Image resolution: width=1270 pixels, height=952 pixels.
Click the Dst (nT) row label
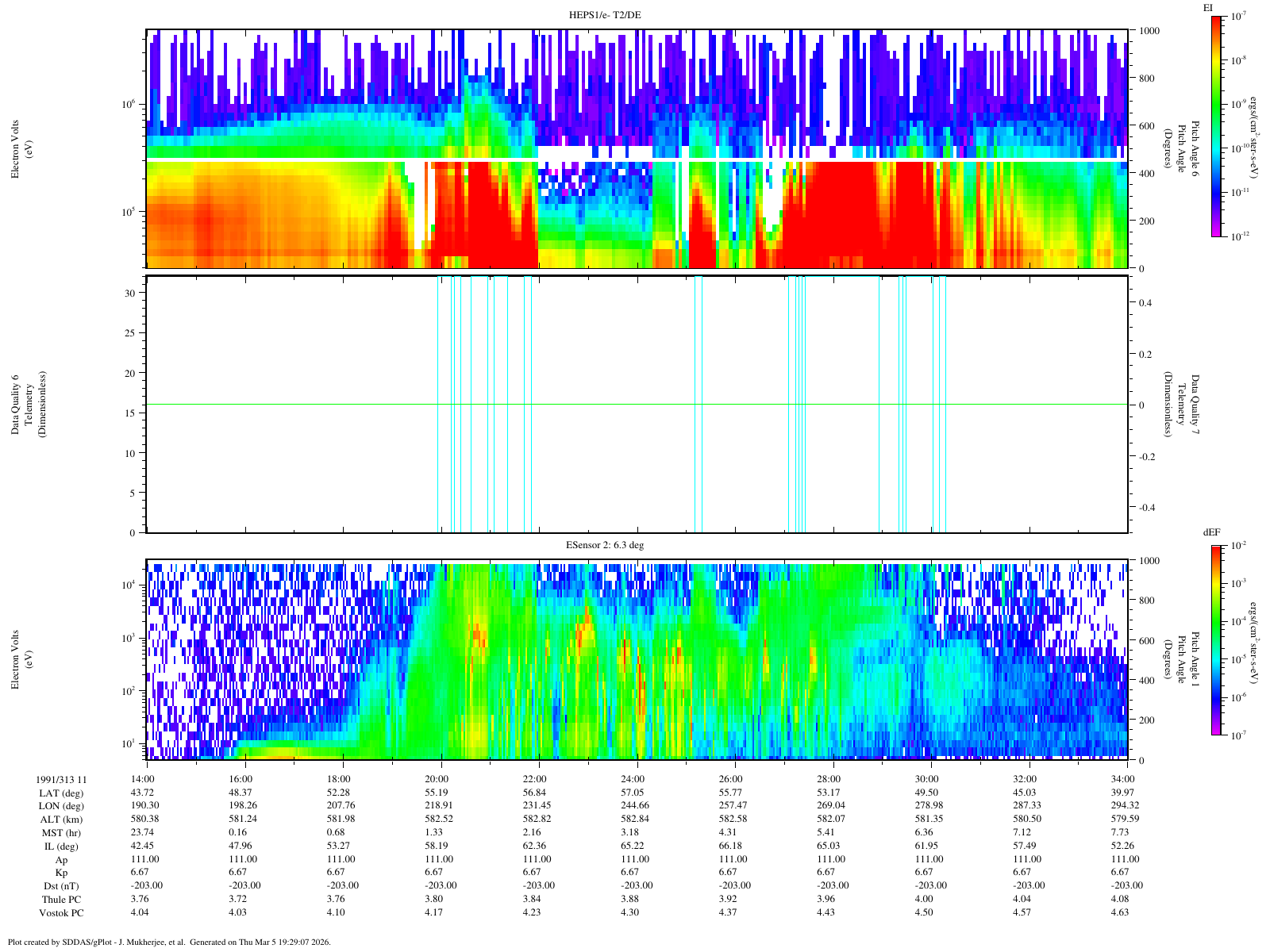[61, 886]
